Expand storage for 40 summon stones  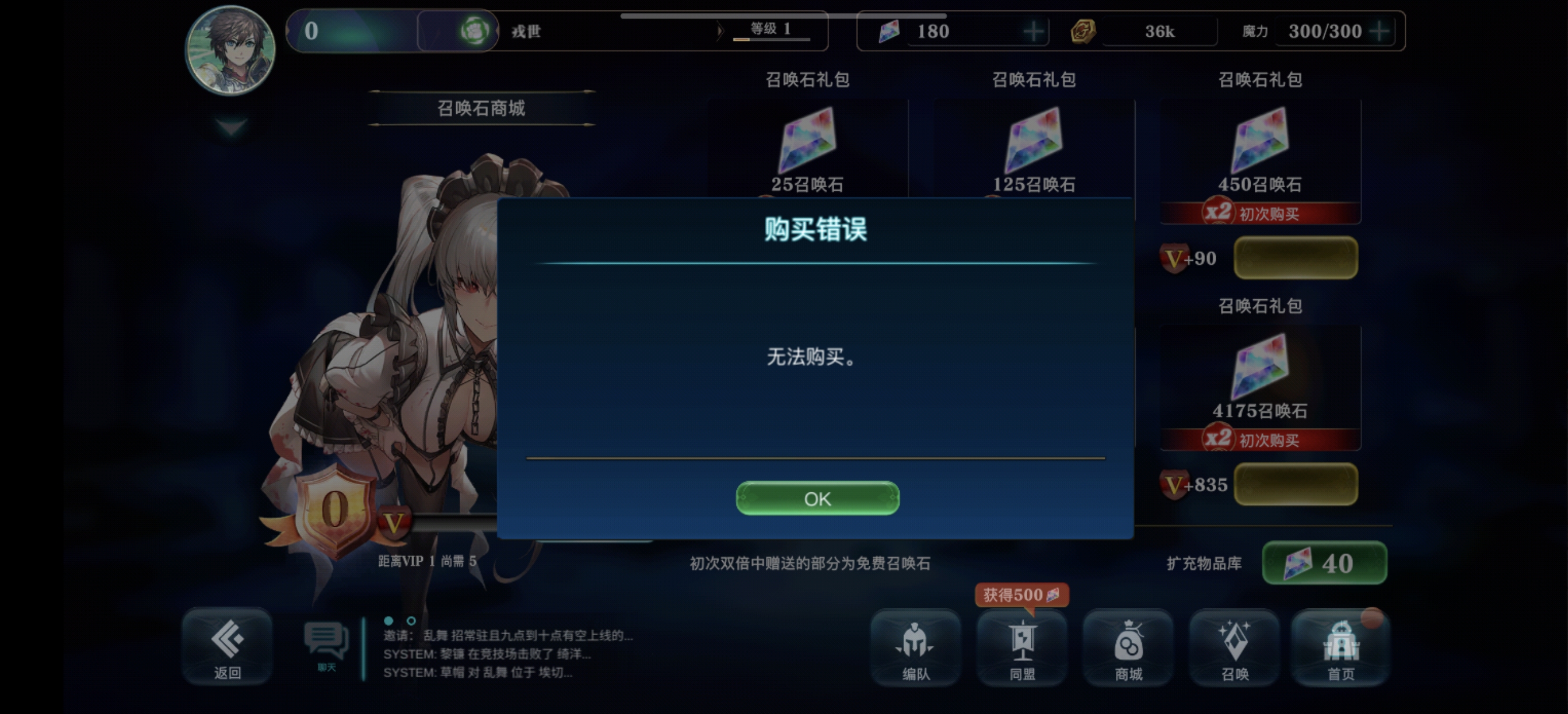click(1325, 563)
